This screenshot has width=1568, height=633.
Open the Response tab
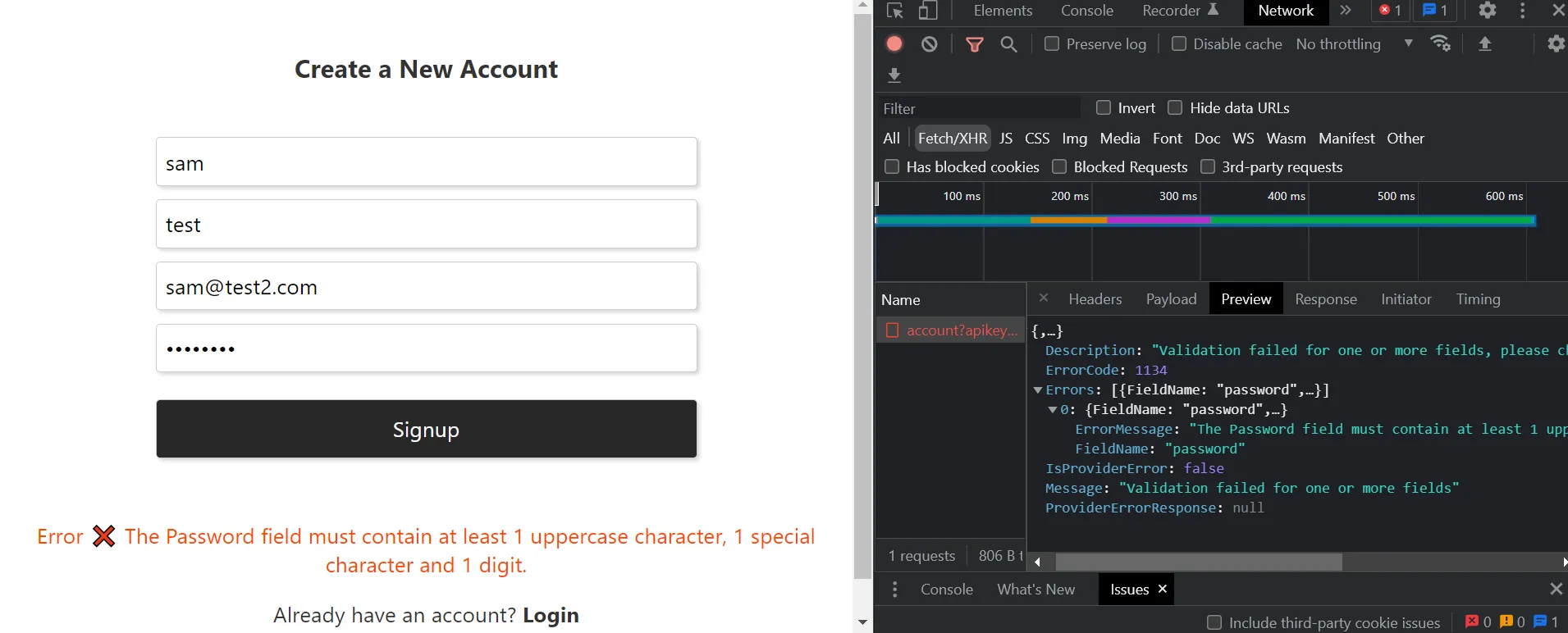pyautogui.click(x=1325, y=299)
